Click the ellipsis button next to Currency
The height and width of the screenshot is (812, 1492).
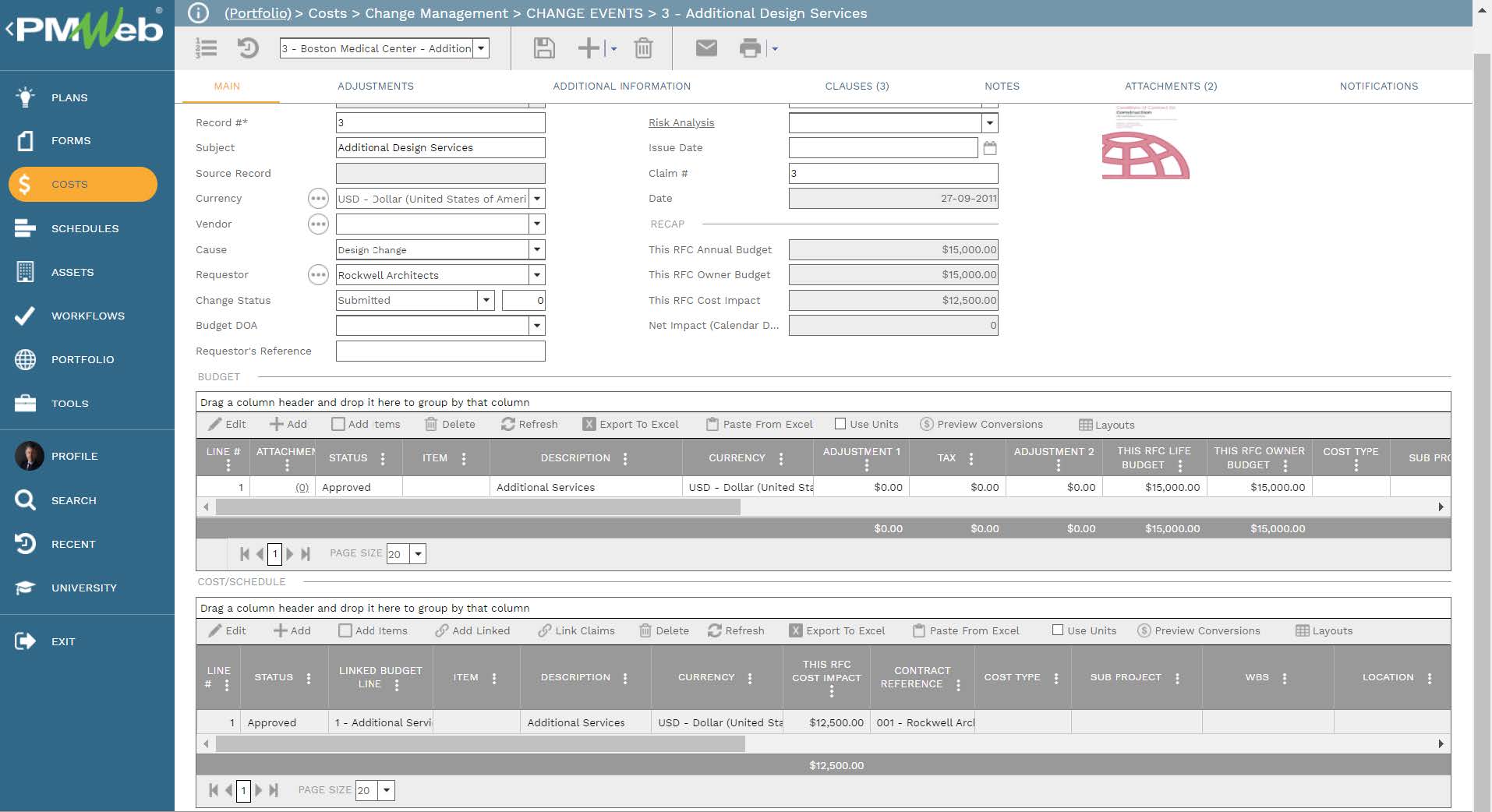(x=318, y=199)
